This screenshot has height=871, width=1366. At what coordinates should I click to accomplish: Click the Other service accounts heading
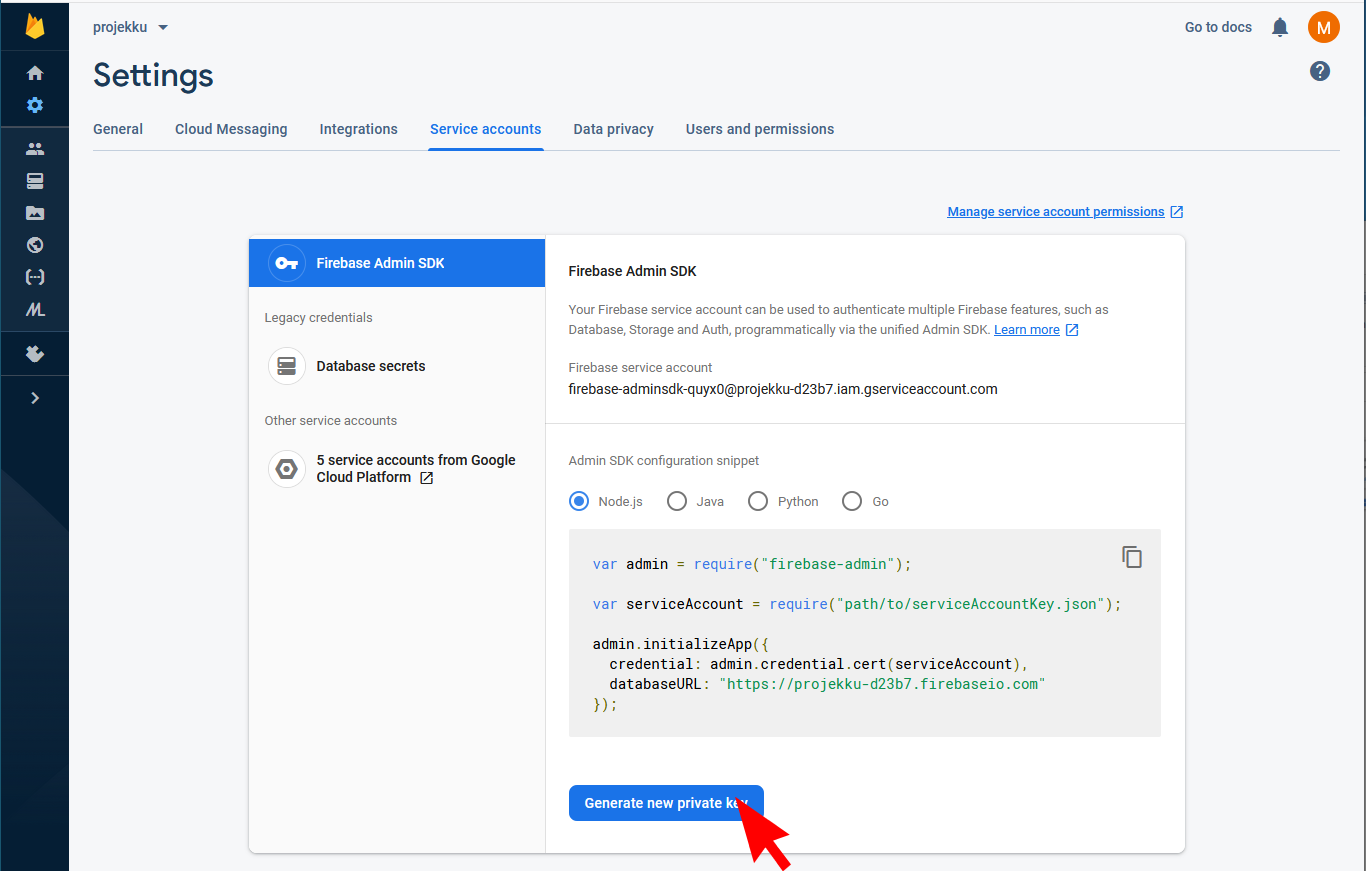point(331,421)
